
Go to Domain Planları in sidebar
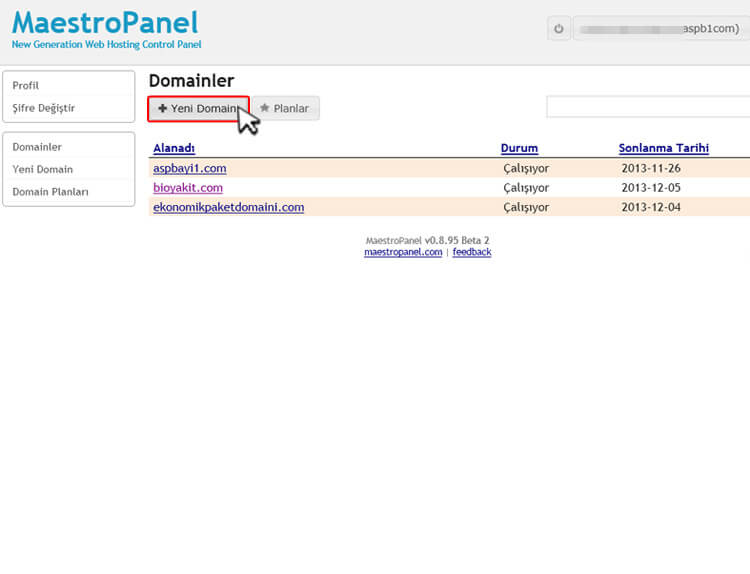click(x=50, y=191)
